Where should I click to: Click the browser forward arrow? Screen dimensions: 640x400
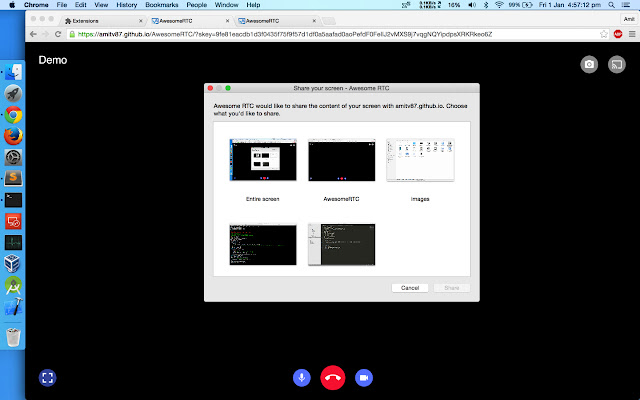click(x=45, y=34)
